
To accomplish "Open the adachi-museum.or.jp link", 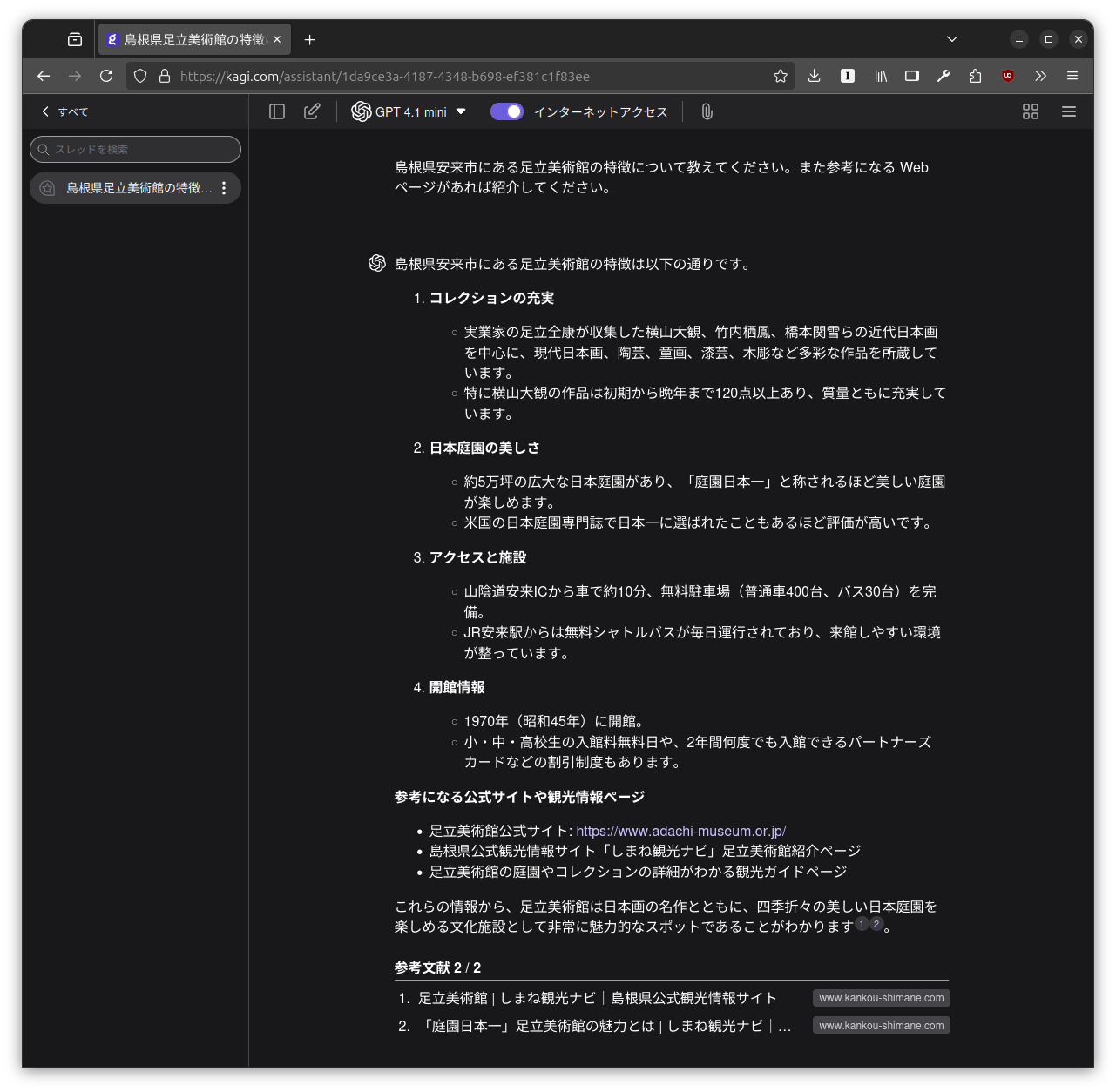I will tap(680, 831).
